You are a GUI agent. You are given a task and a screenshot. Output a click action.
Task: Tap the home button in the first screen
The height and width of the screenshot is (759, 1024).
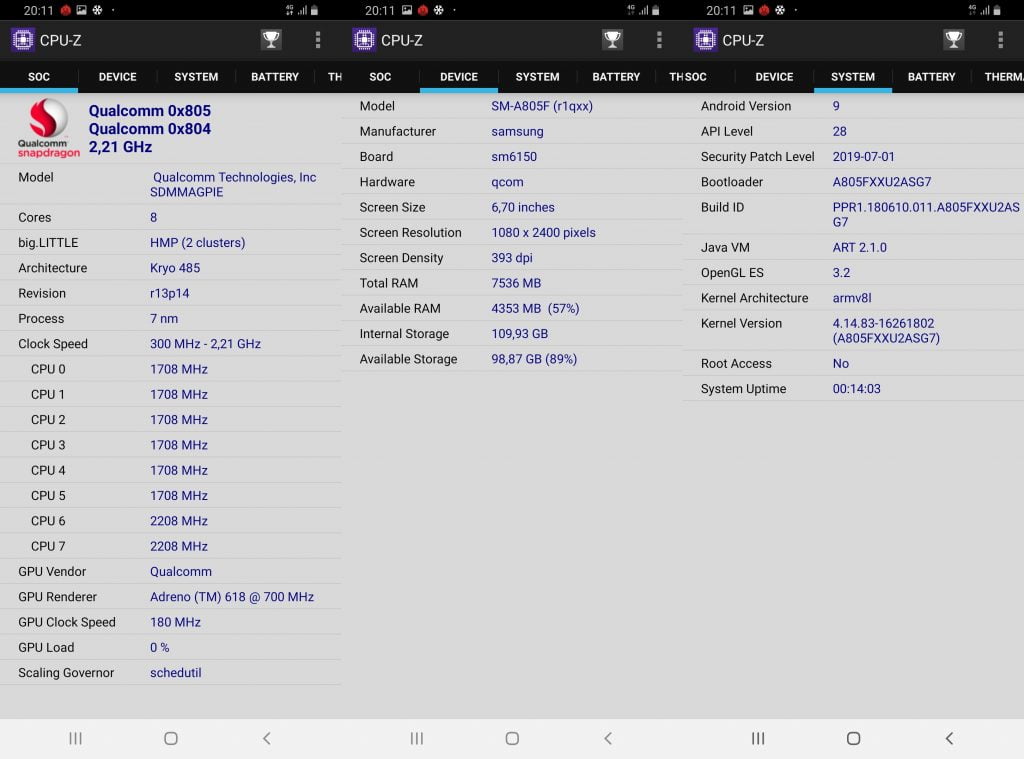click(x=171, y=738)
